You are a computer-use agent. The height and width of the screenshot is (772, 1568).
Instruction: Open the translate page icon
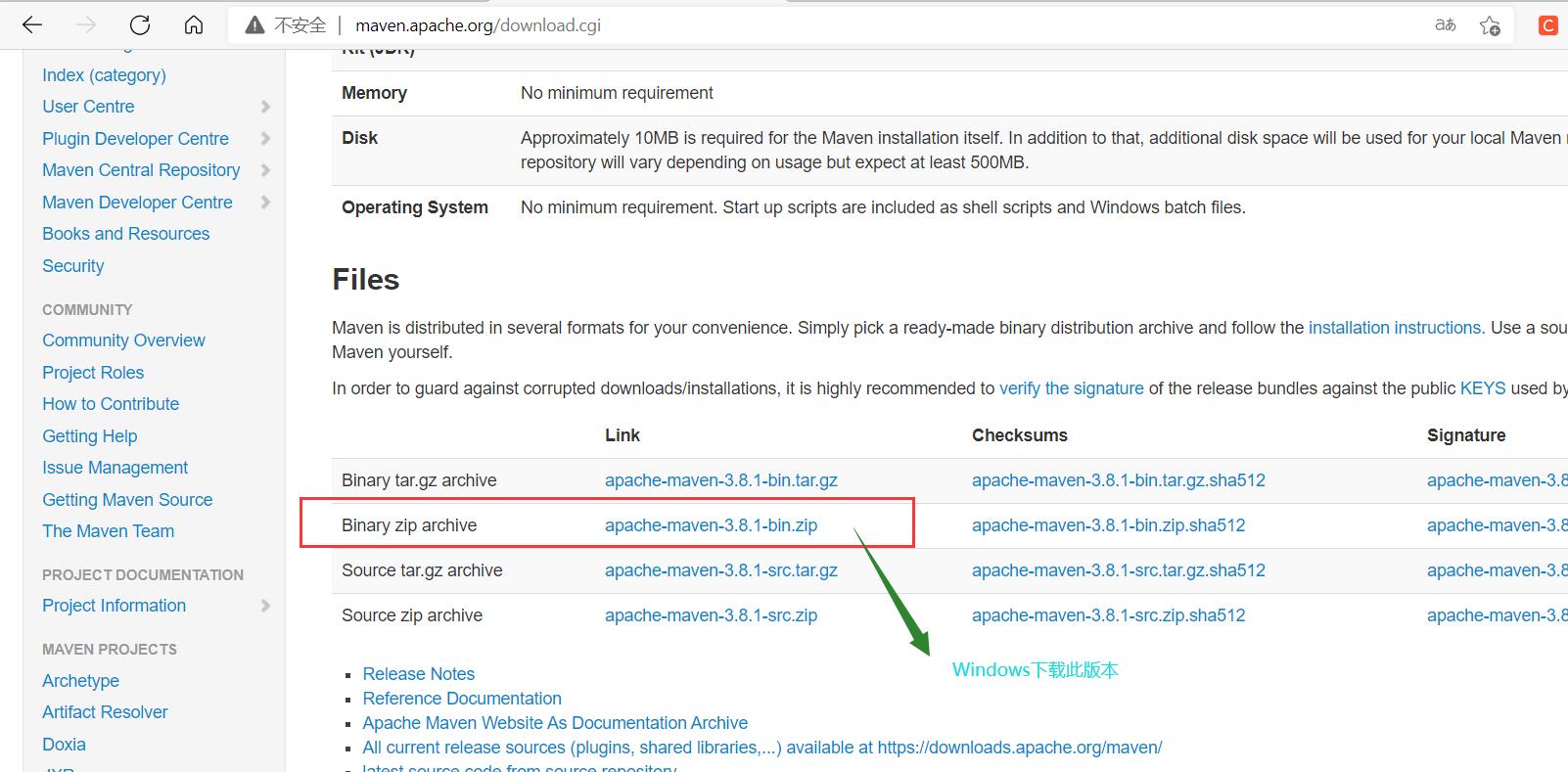coord(1445,25)
